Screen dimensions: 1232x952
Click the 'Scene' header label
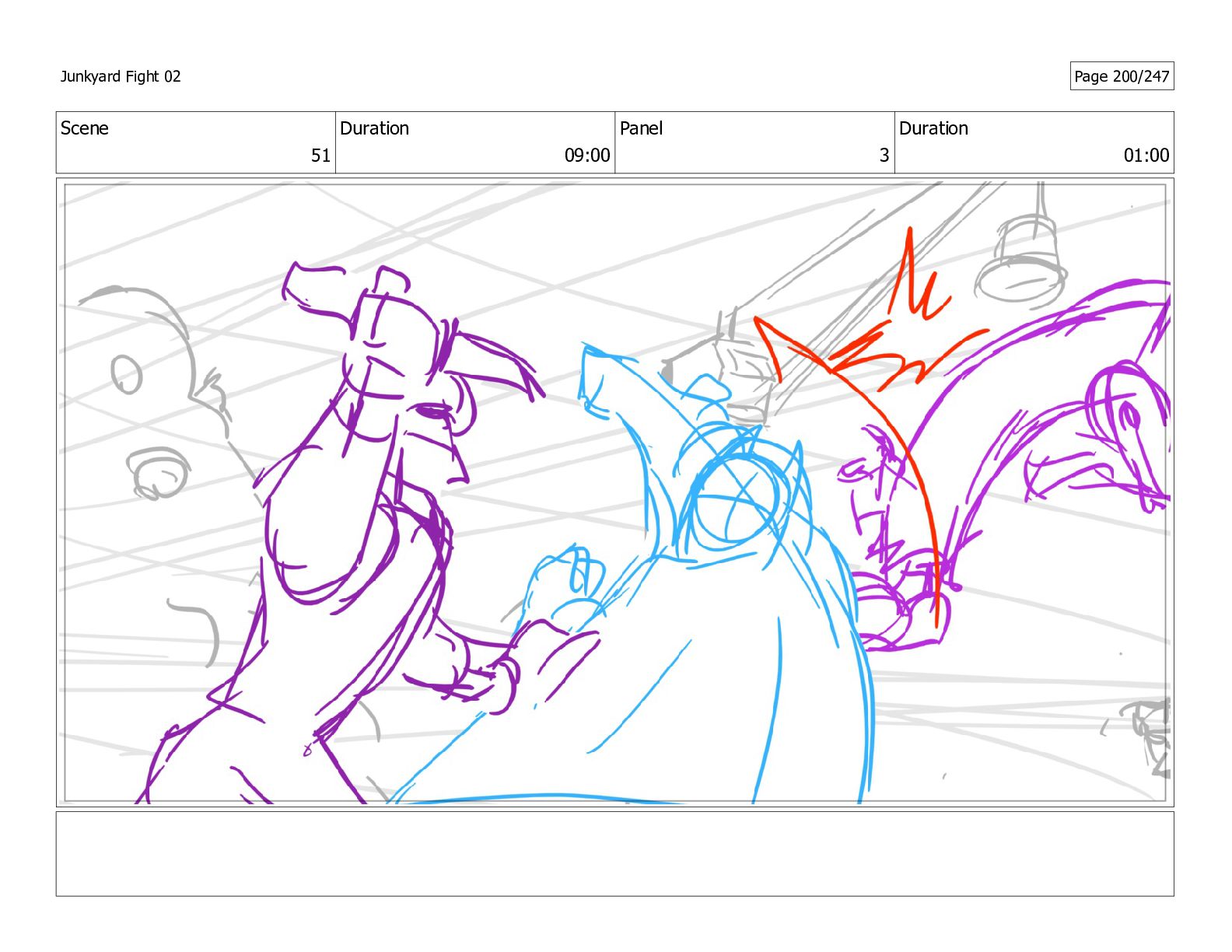coord(85,128)
